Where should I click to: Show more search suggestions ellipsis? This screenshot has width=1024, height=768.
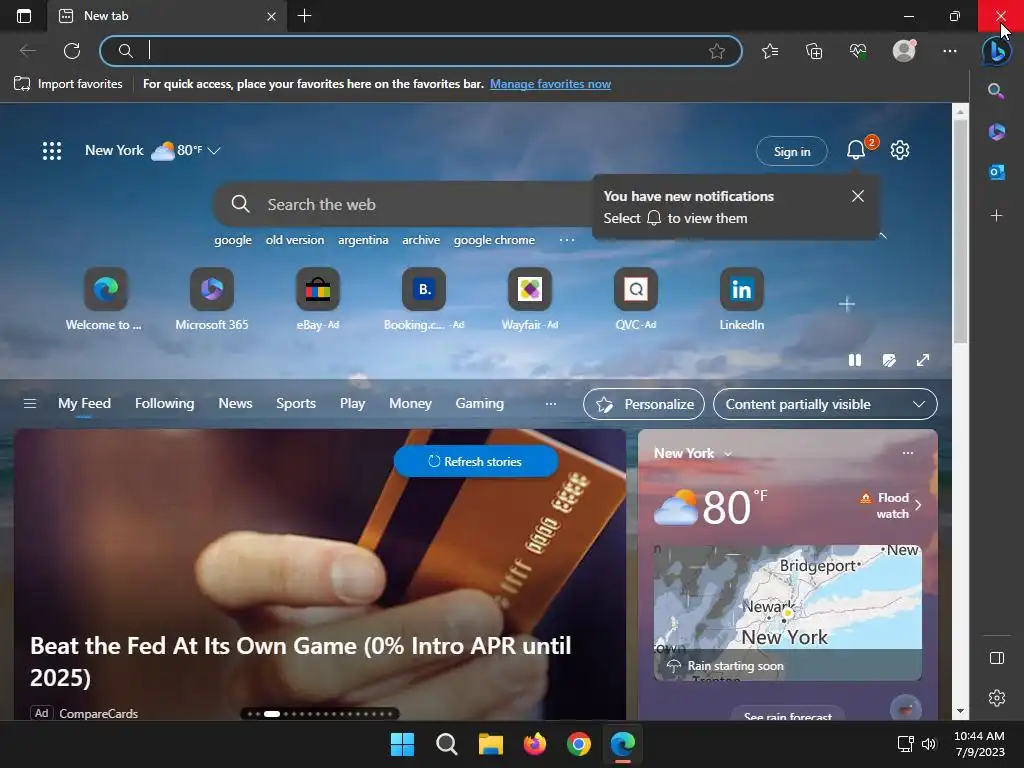(x=567, y=240)
